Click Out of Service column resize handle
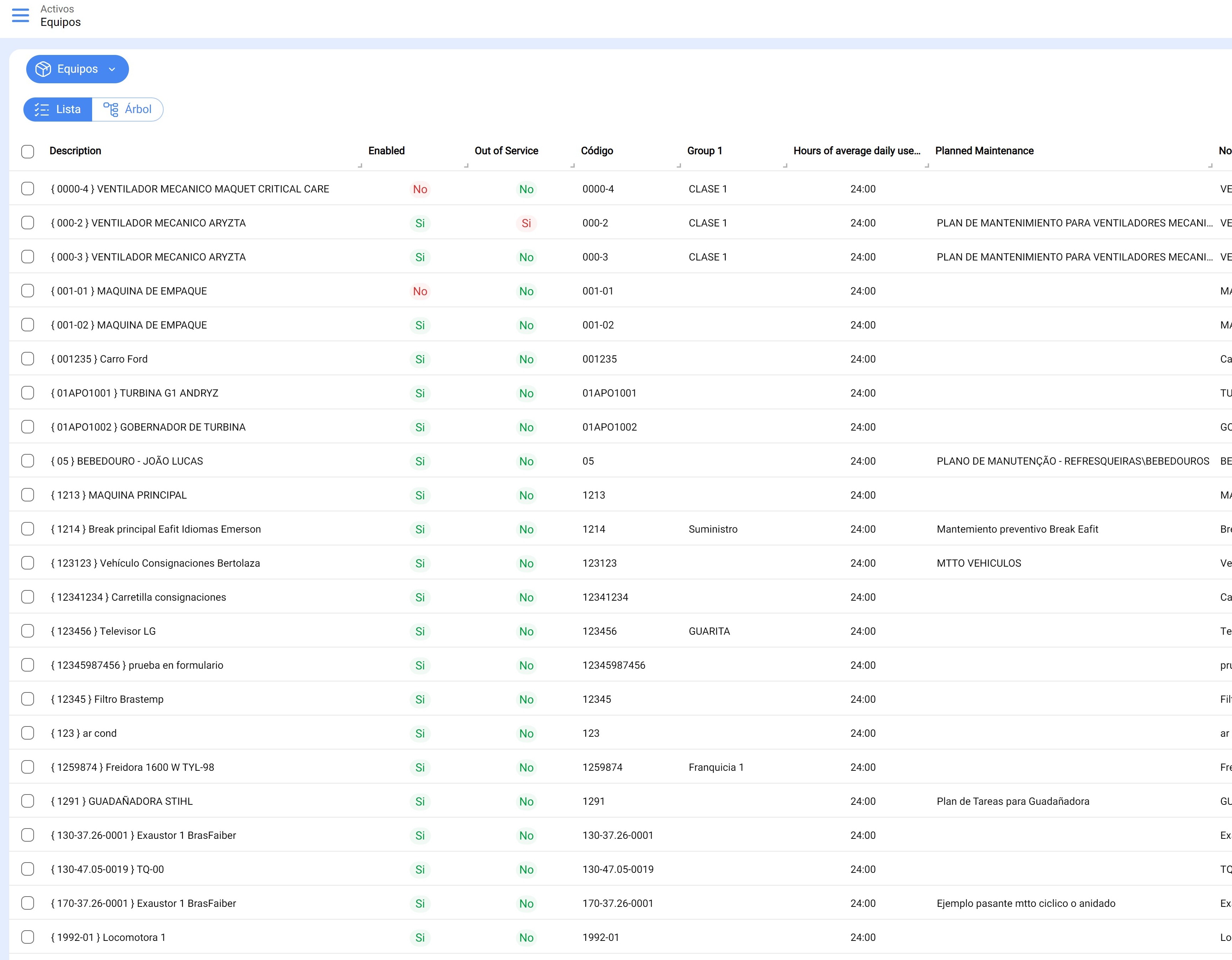 pyautogui.click(x=573, y=166)
